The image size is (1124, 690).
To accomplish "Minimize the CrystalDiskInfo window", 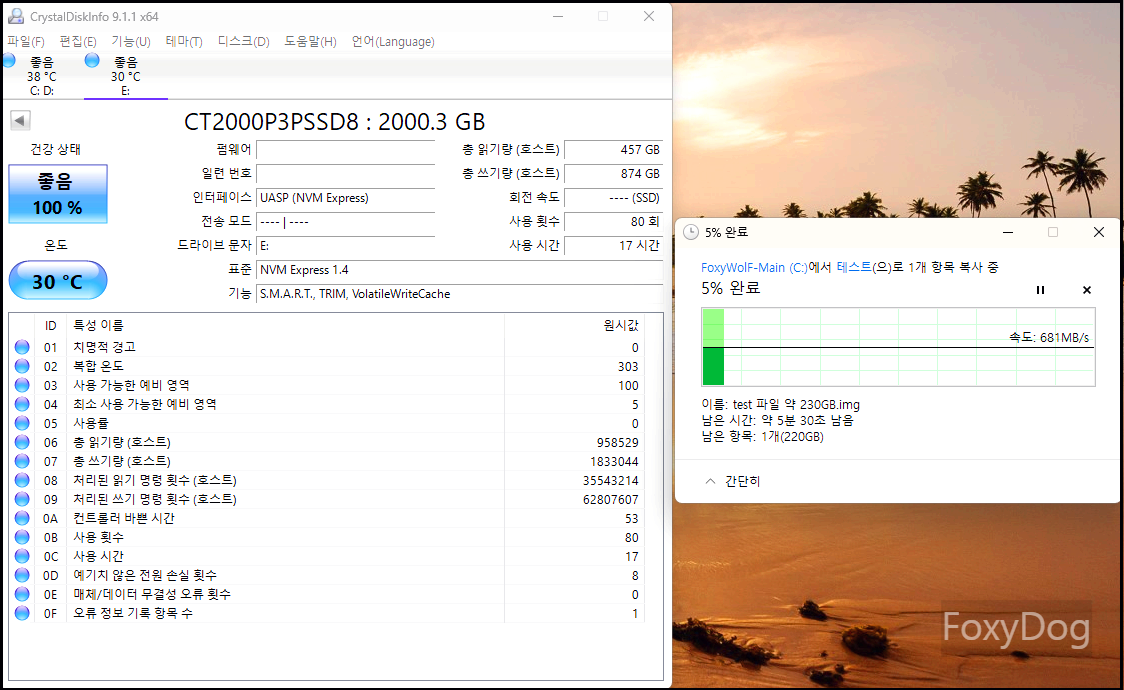I will 558,16.
